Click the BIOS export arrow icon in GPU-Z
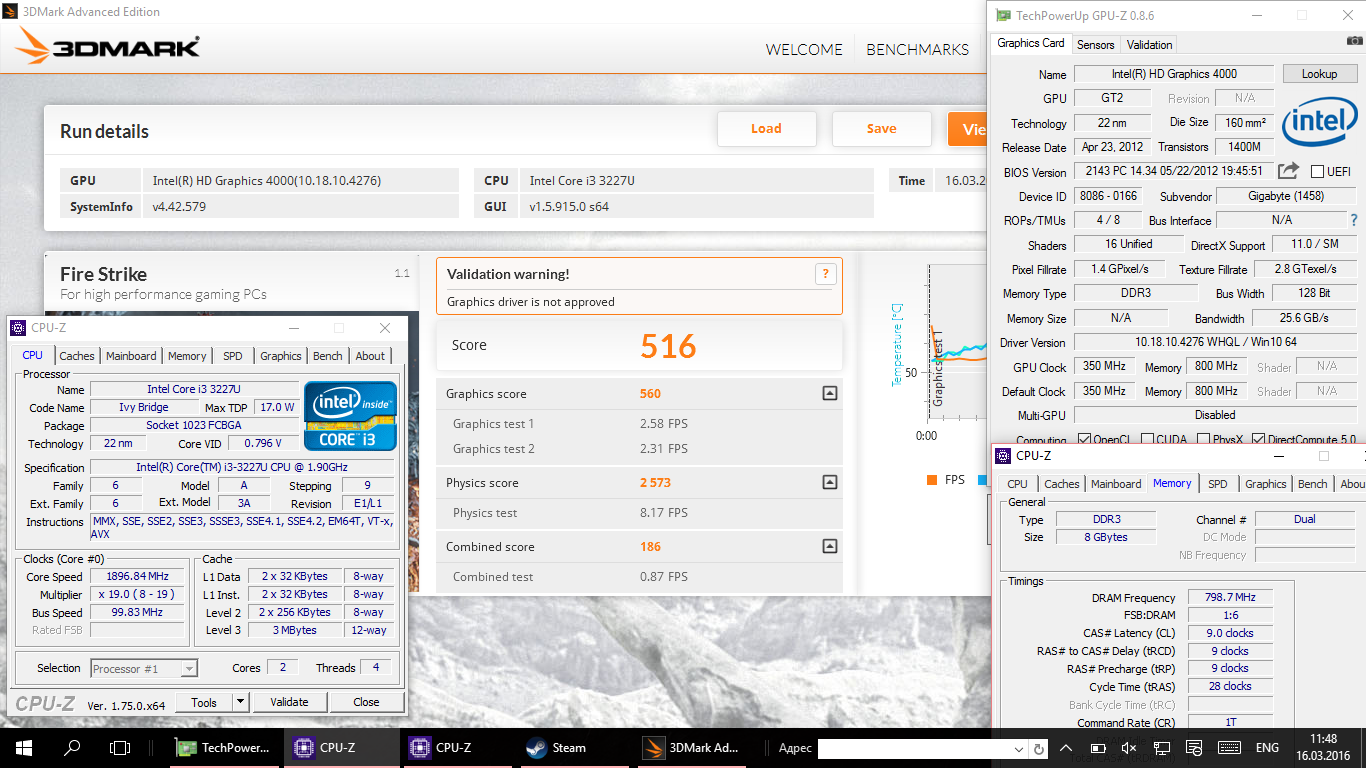Screen dimensions: 1366x768 pos(1289,171)
